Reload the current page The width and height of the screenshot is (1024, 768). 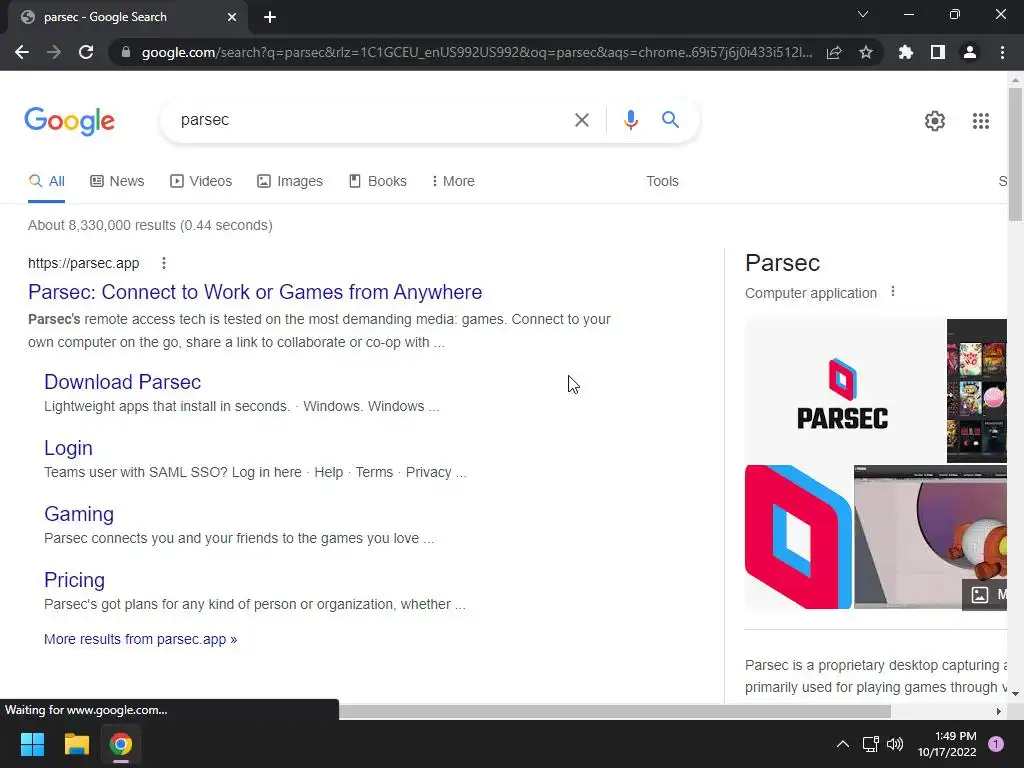(86, 52)
